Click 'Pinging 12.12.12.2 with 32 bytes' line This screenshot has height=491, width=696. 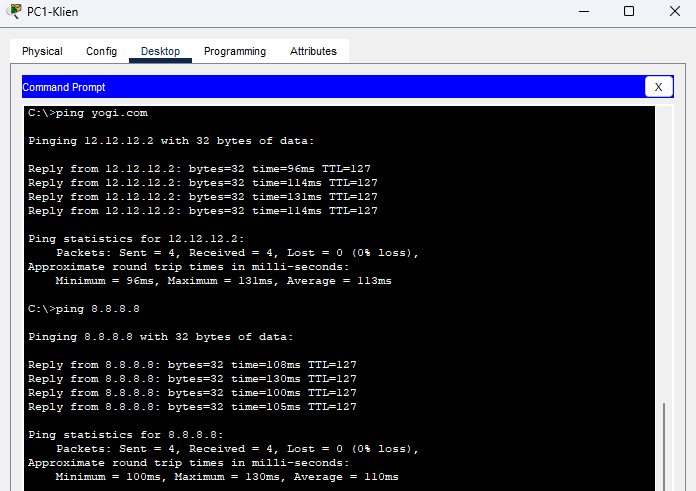point(171,141)
